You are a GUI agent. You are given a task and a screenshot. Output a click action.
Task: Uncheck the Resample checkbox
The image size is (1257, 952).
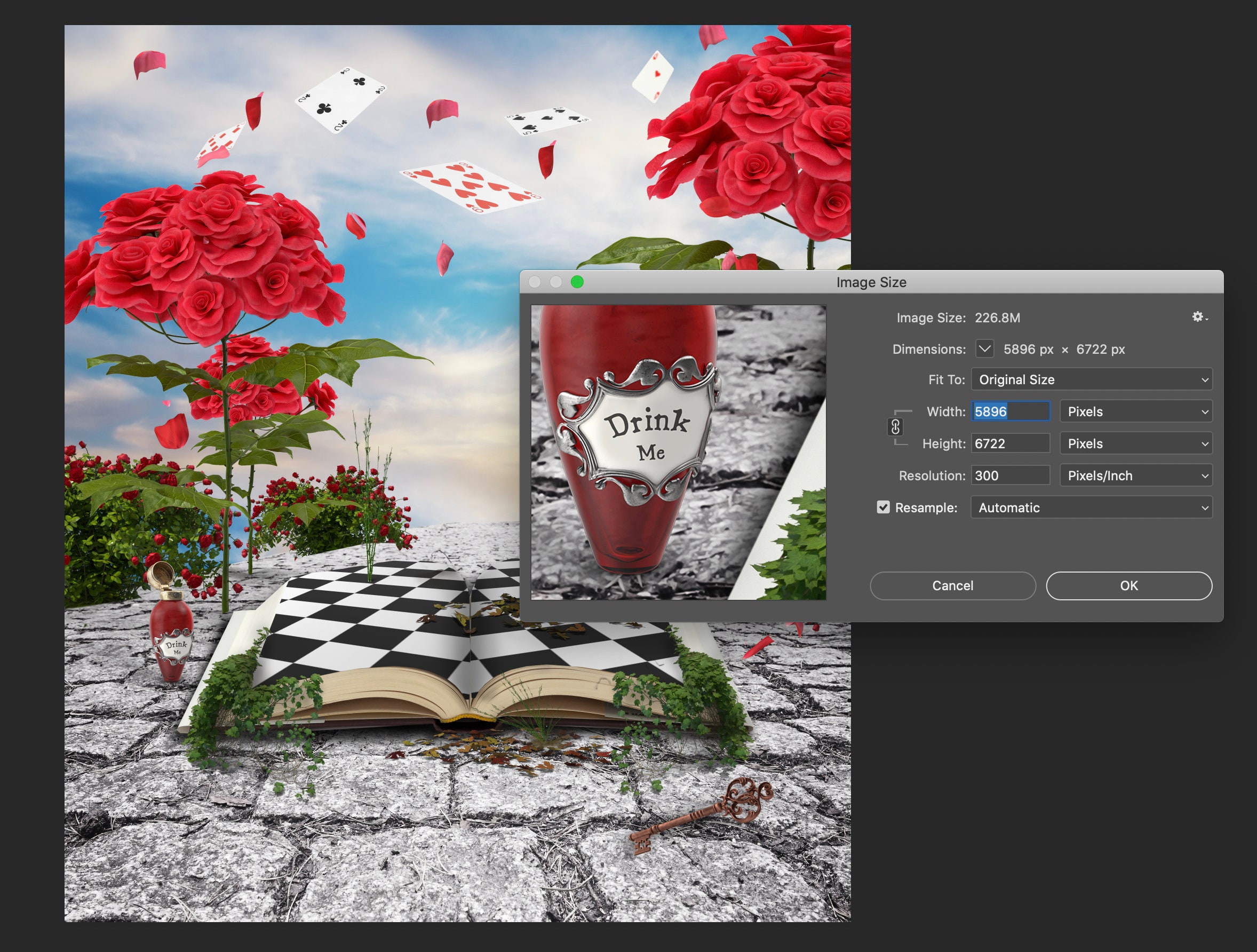point(883,507)
